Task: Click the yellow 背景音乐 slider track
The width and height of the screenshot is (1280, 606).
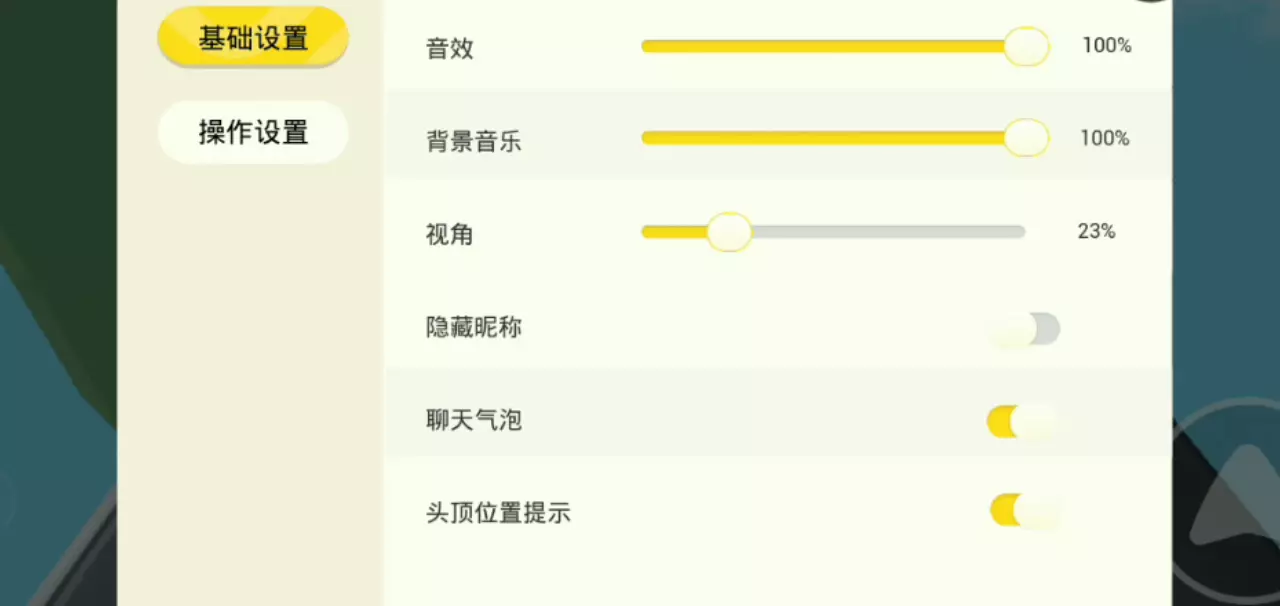Action: click(x=820, y=138)
